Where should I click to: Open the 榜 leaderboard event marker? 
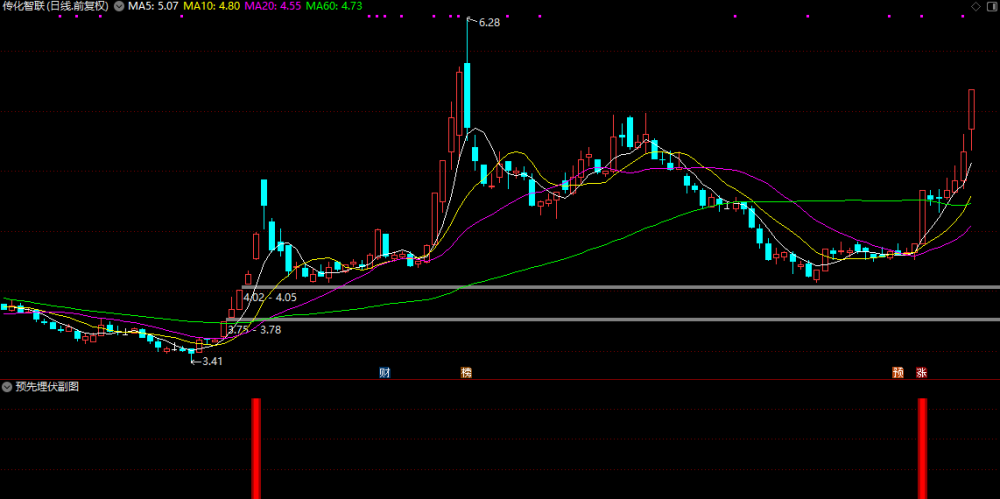(467, 373)
